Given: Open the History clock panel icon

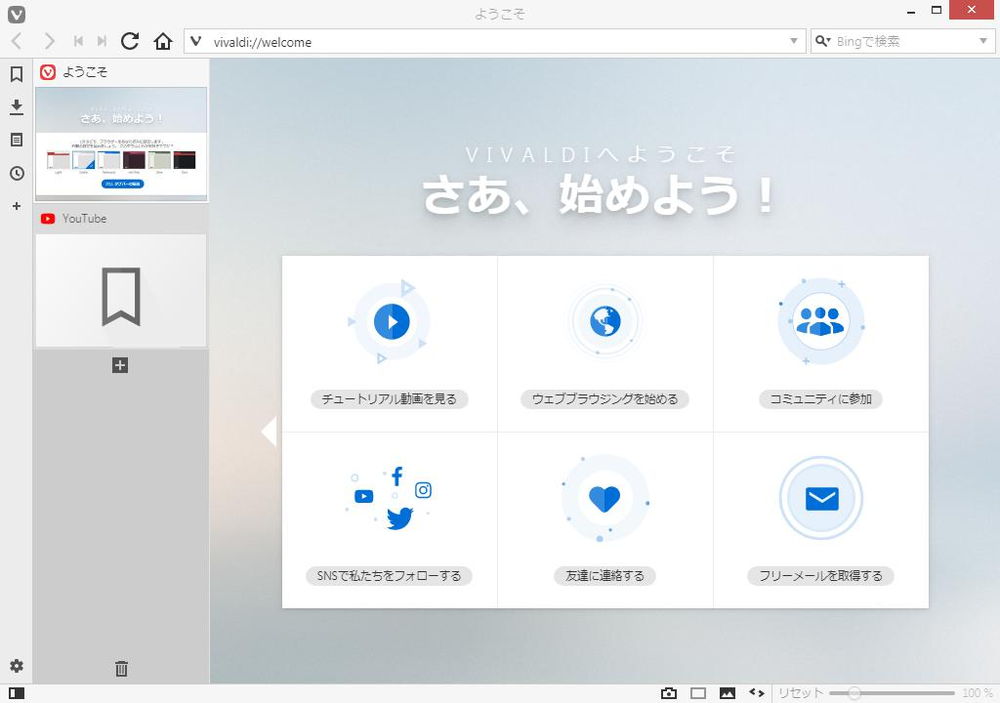Looking at the screenshot, I should (x=16, y=173).
